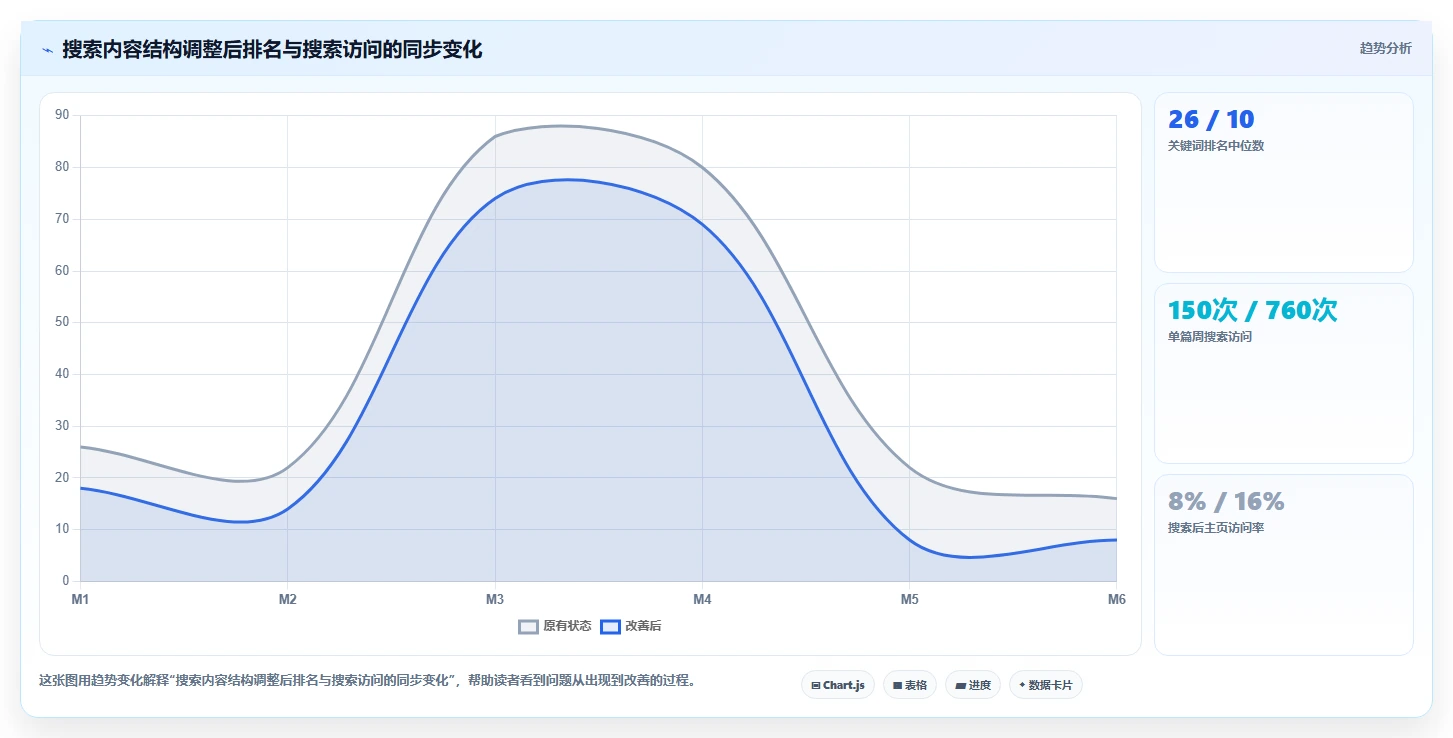Toggle the 改善后 legend item
The height and width of the screenshot is (738, 1453).
[631, 627]
